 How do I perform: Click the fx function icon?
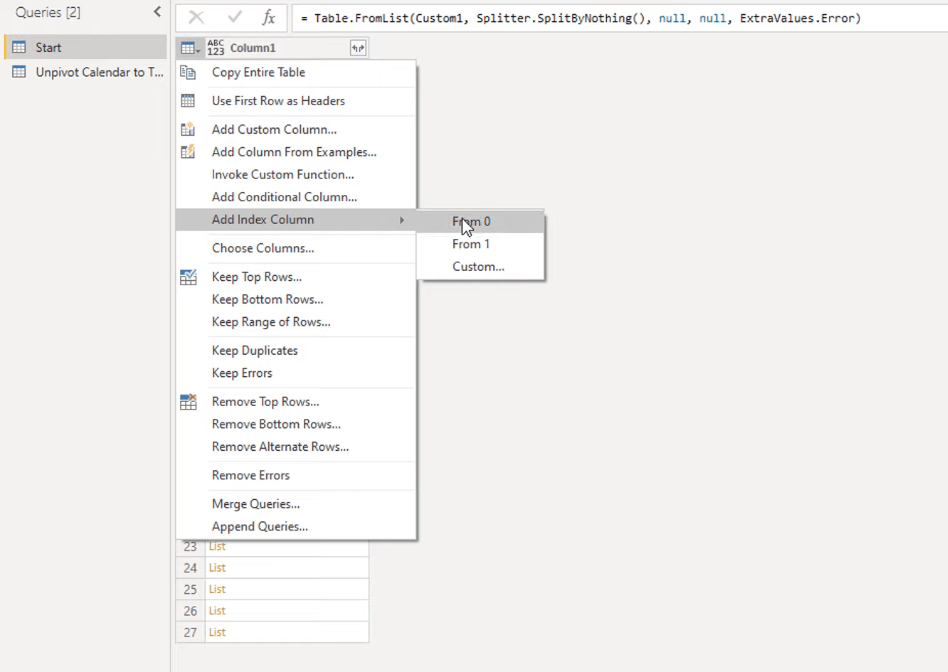(x=269, y=18)
